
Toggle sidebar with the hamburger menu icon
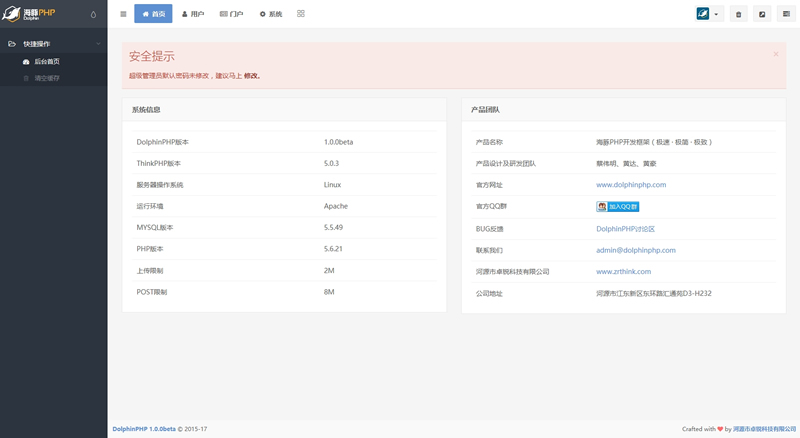pos(123,14)
